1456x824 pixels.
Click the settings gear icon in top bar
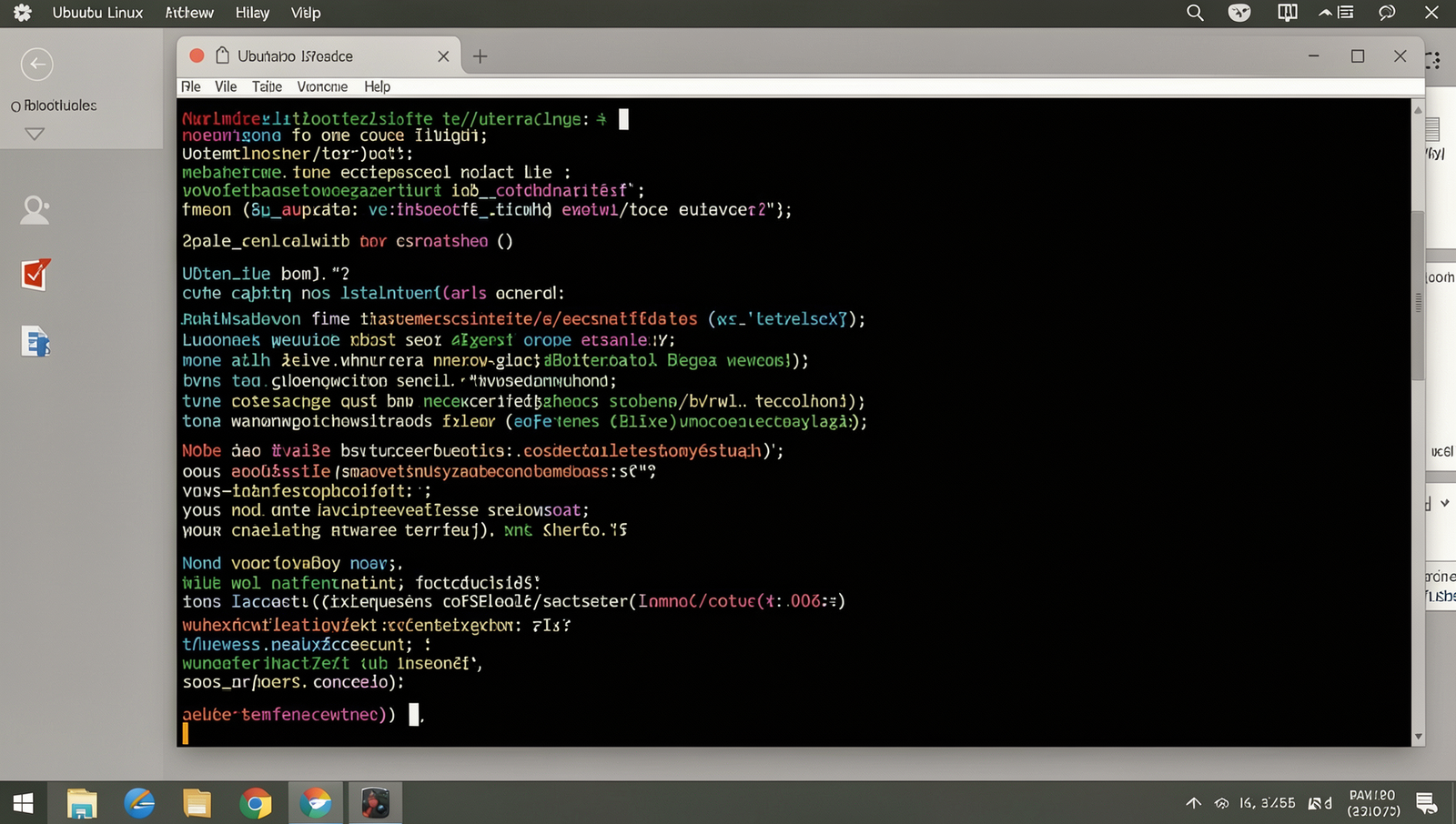tap(23, 13)
